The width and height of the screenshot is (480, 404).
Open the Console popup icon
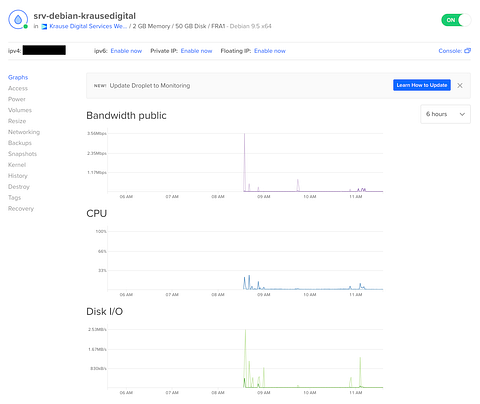pyautogui.click(x=467, y=51)
